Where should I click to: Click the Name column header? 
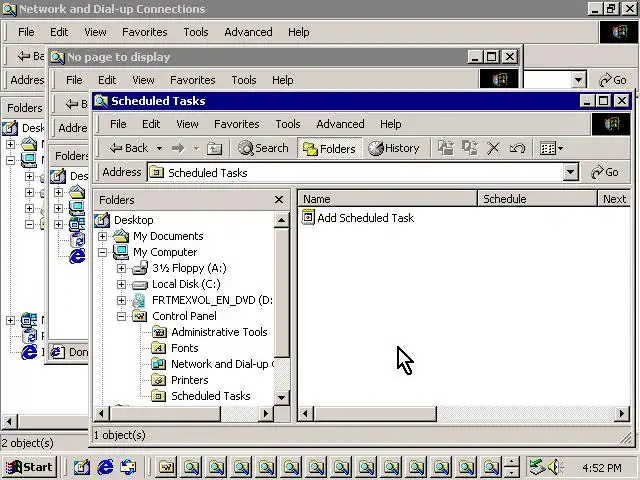pos(387,199)
